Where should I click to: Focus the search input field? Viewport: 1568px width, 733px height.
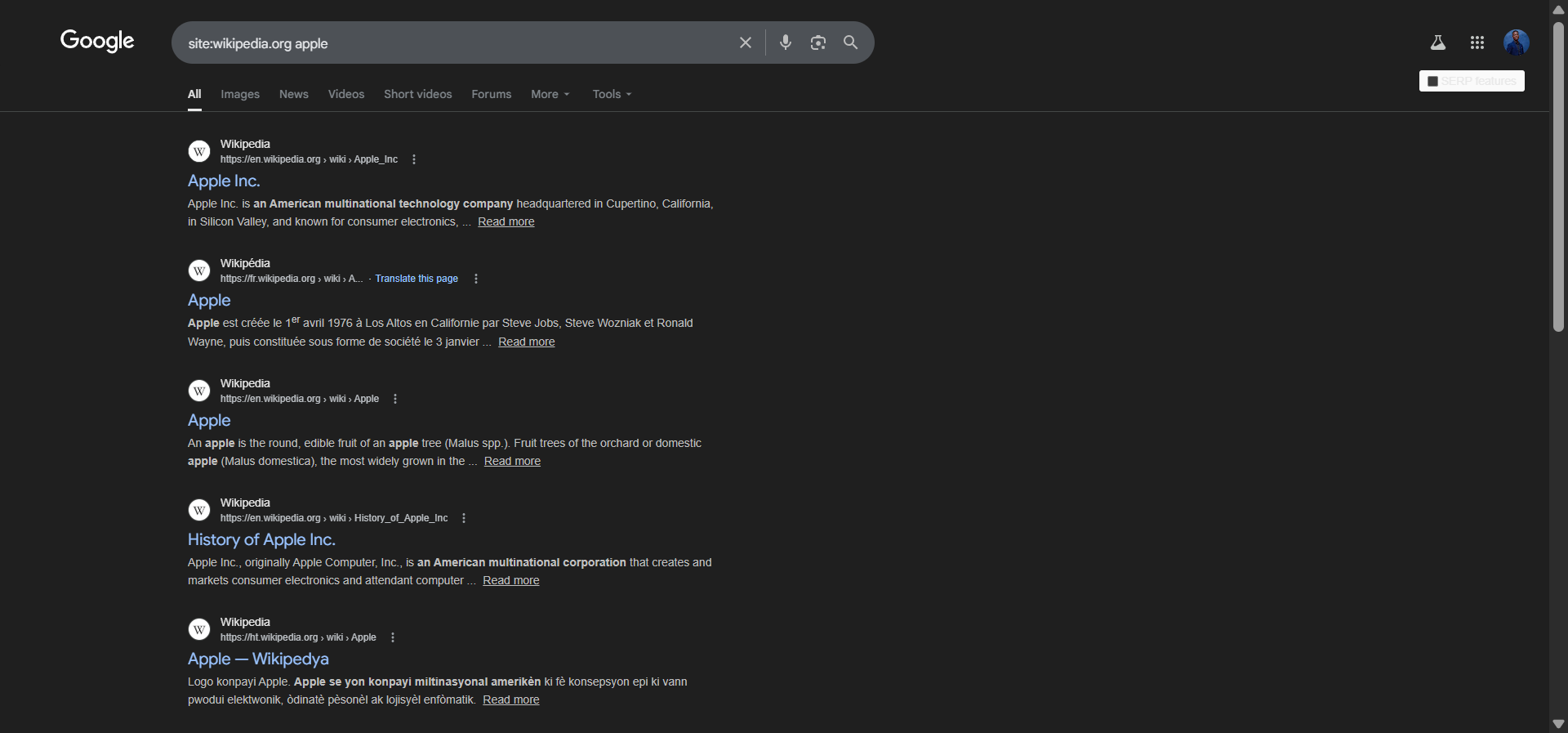(457, 43)
